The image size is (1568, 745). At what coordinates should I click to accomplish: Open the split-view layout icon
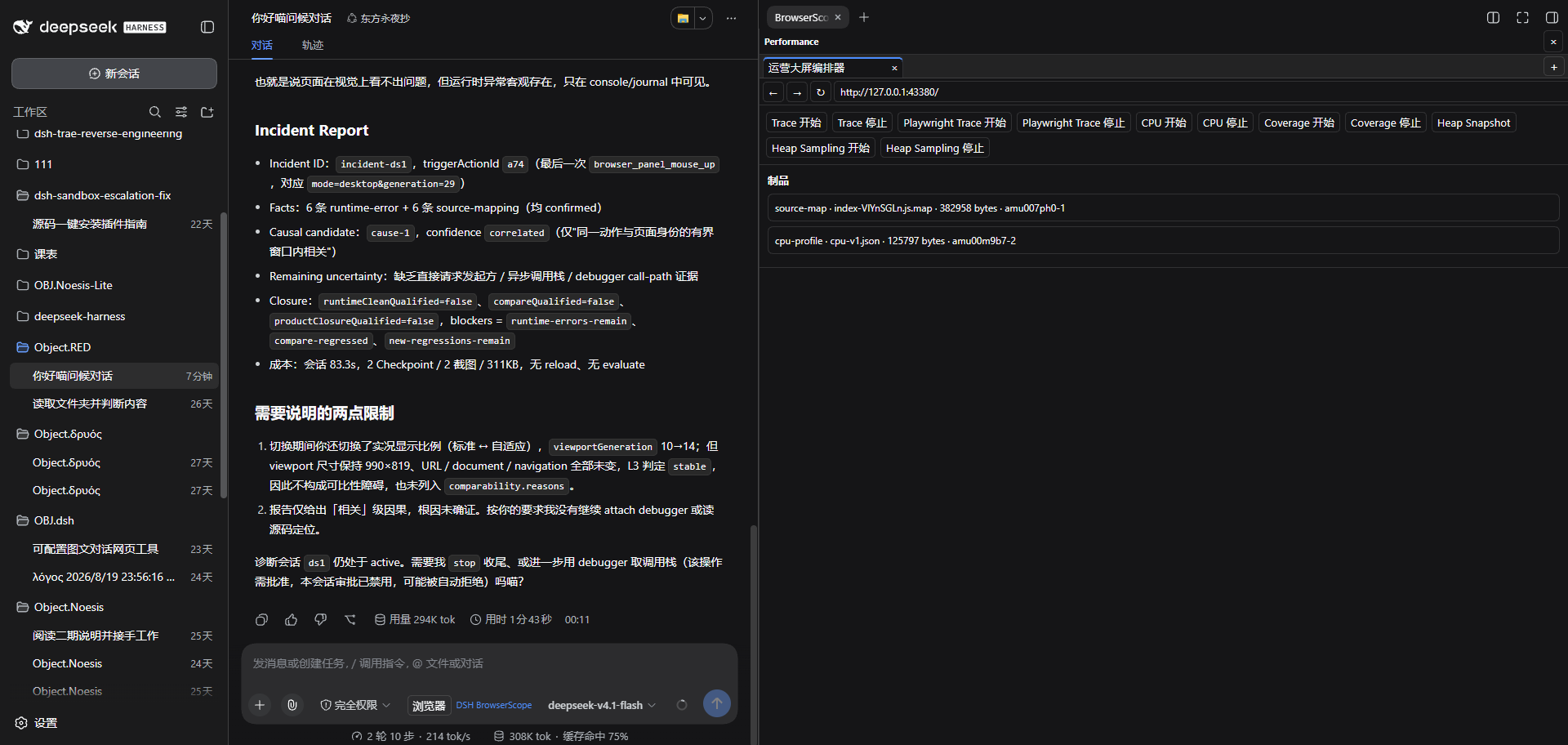click(x=1493, y=18)
